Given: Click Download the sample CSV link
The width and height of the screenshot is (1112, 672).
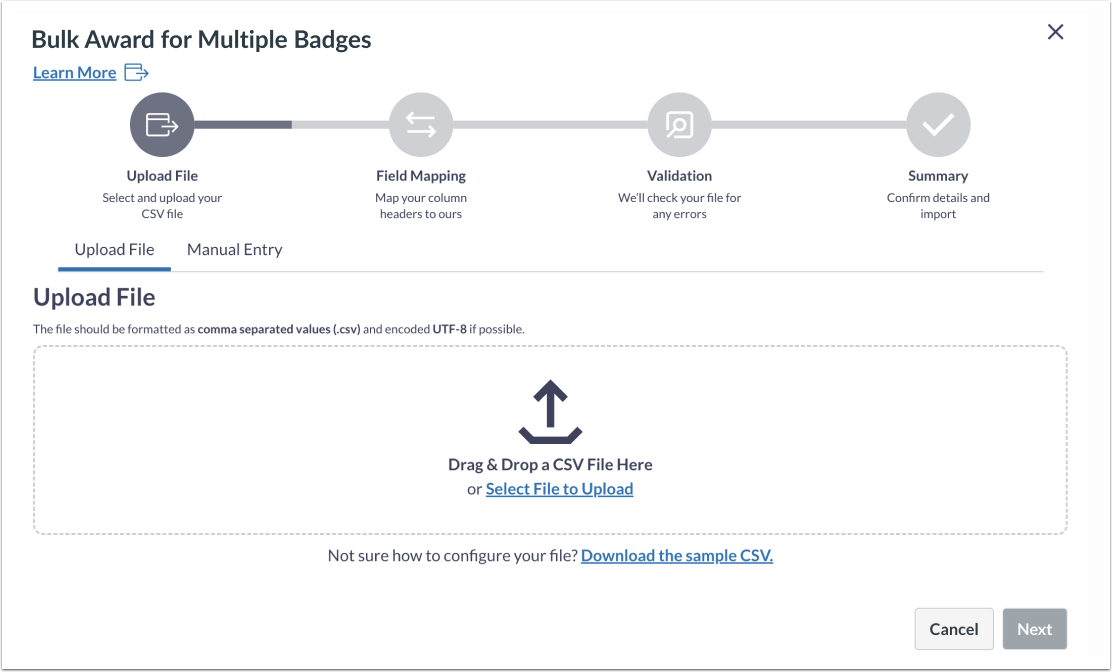Looking at the screenshot, I should pos(676,555).
